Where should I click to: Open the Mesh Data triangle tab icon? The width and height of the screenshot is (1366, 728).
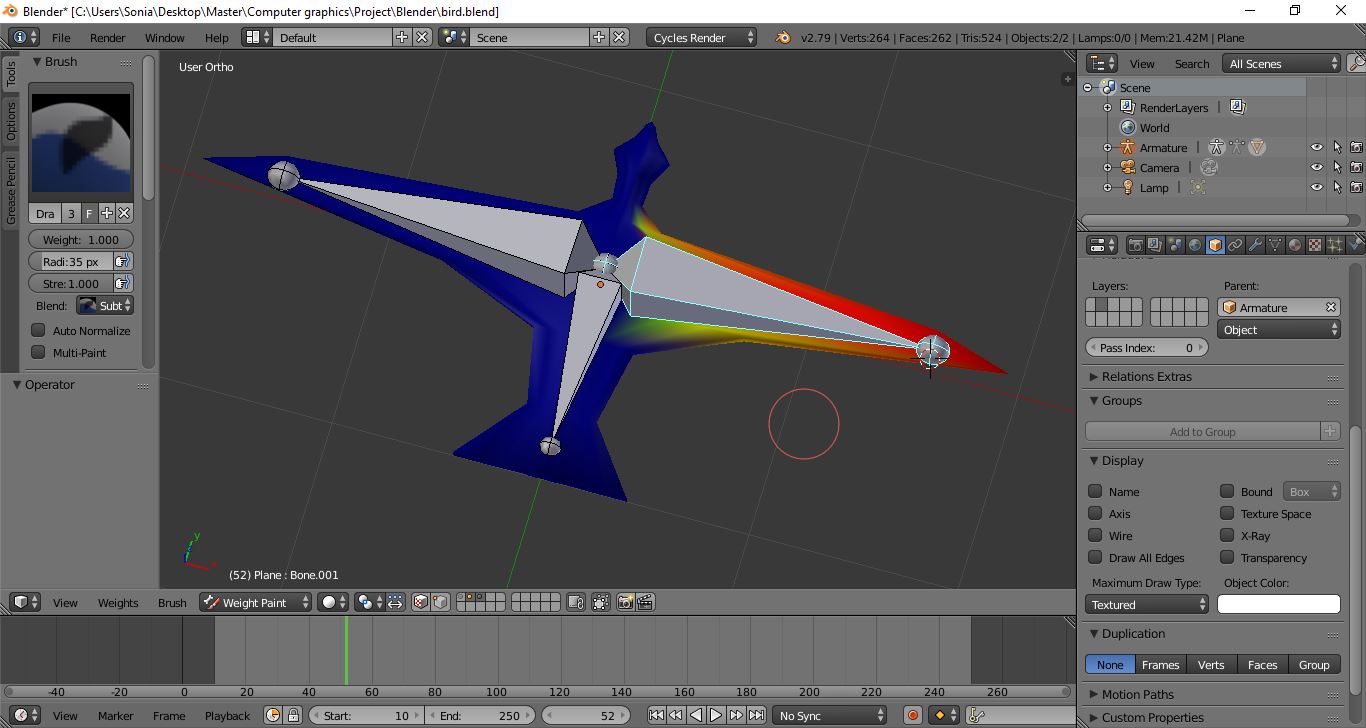pos(1275,245)
